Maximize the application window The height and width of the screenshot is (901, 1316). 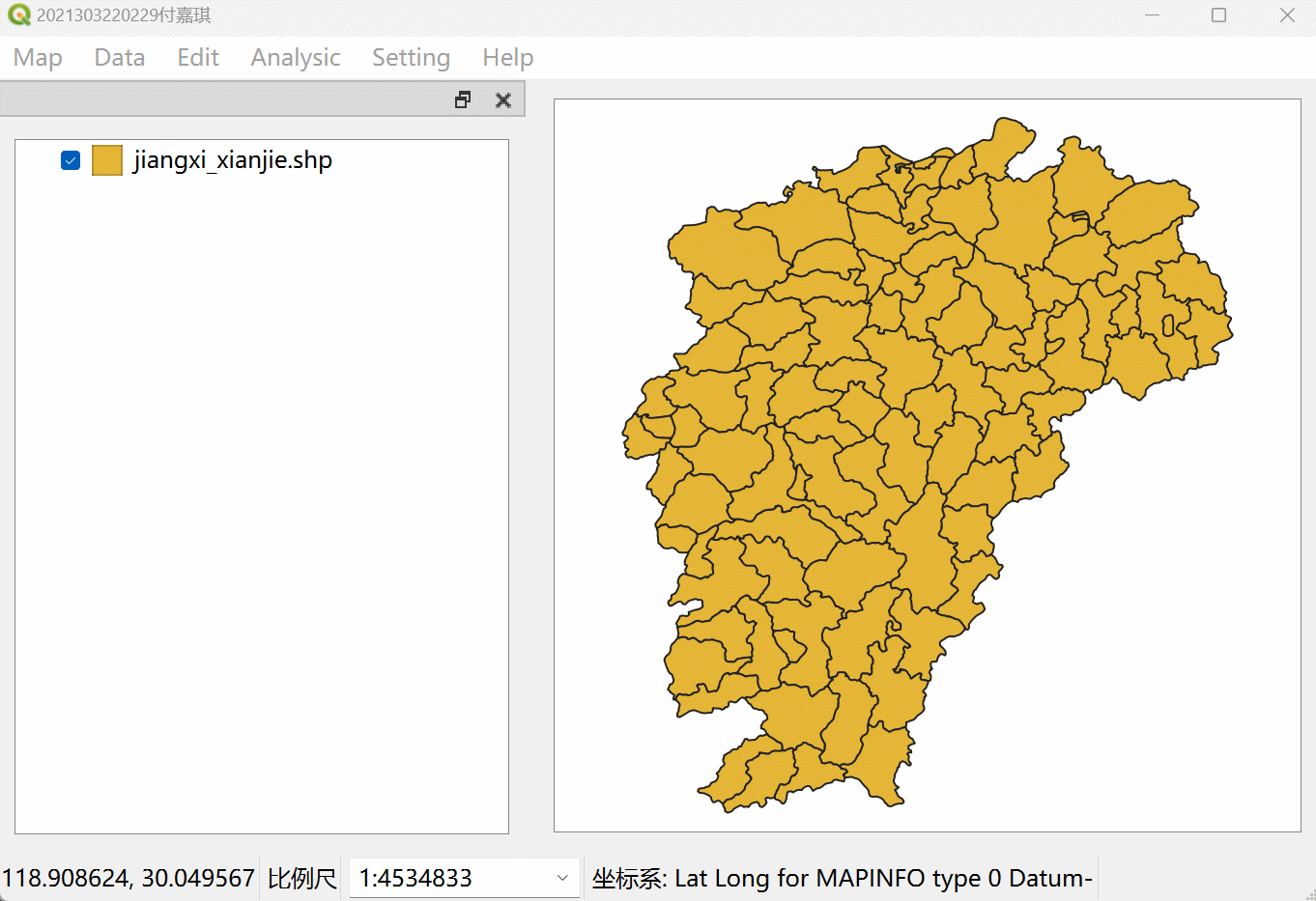(x=1219, y=15)
